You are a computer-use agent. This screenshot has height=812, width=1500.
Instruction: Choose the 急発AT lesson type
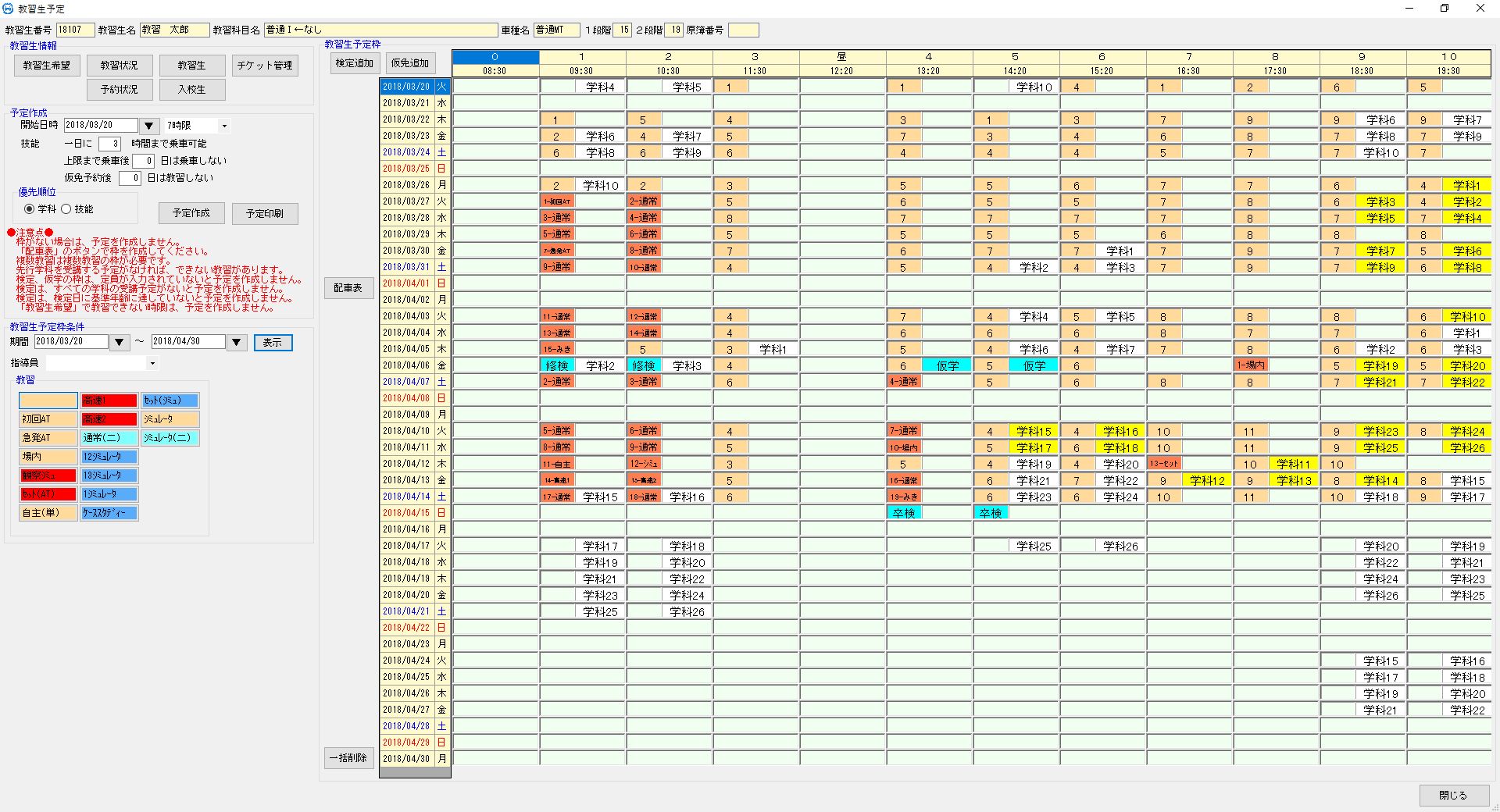[x=48, y=438]
